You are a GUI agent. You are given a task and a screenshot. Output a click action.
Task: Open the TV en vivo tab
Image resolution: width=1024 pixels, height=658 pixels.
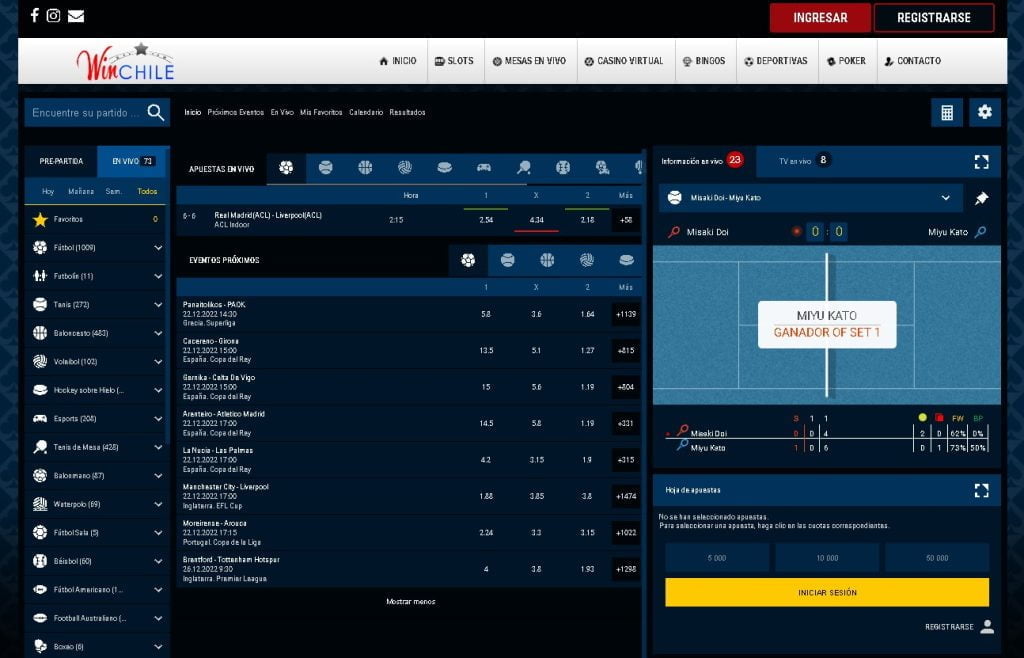tap(805, 161)
